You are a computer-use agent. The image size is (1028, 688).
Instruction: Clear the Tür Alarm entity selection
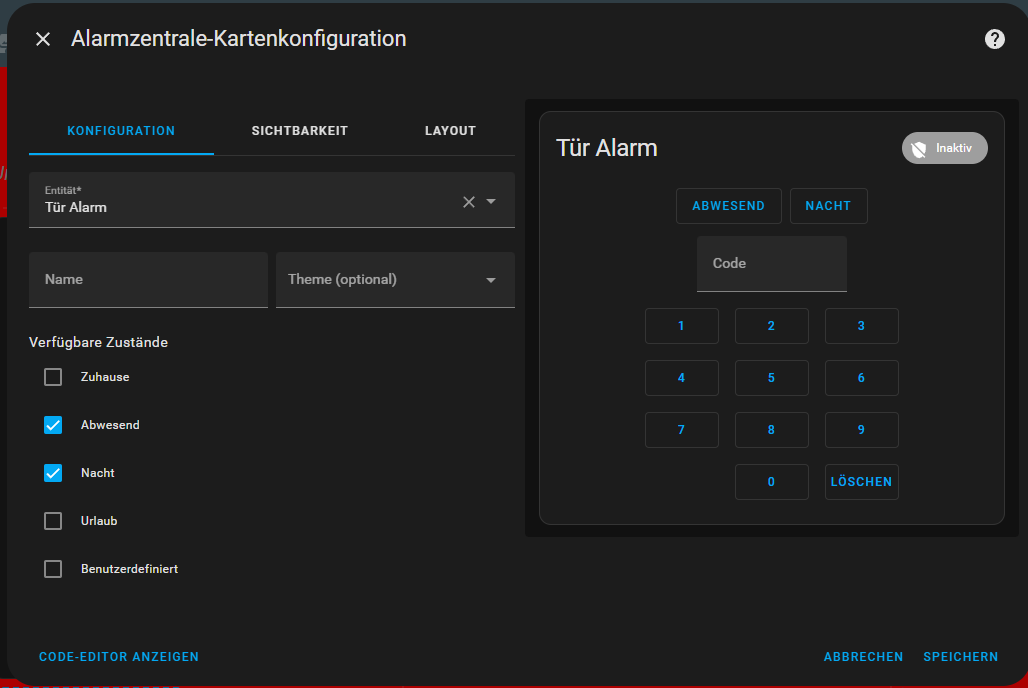pos(468,202)
